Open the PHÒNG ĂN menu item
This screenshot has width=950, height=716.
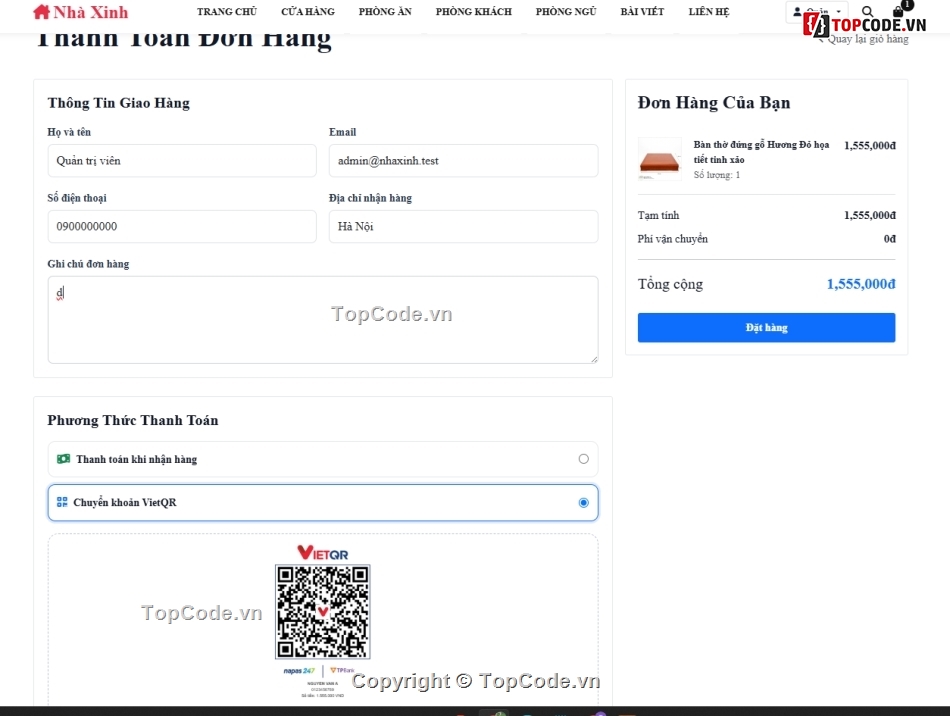(385, 12)
